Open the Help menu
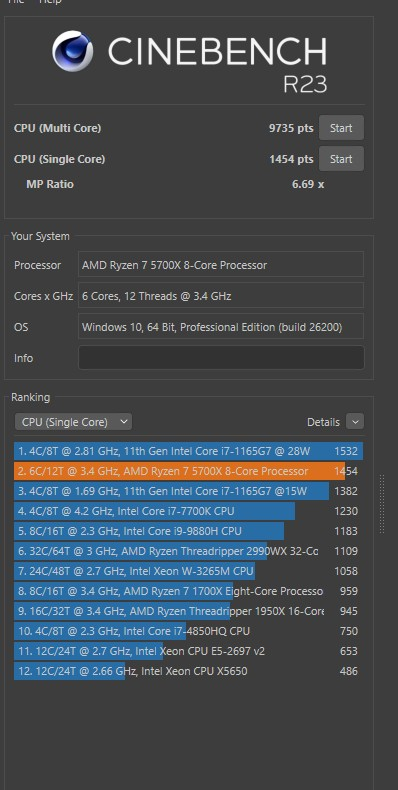Viewport: 398px width, 790px height. coord(50,2)
